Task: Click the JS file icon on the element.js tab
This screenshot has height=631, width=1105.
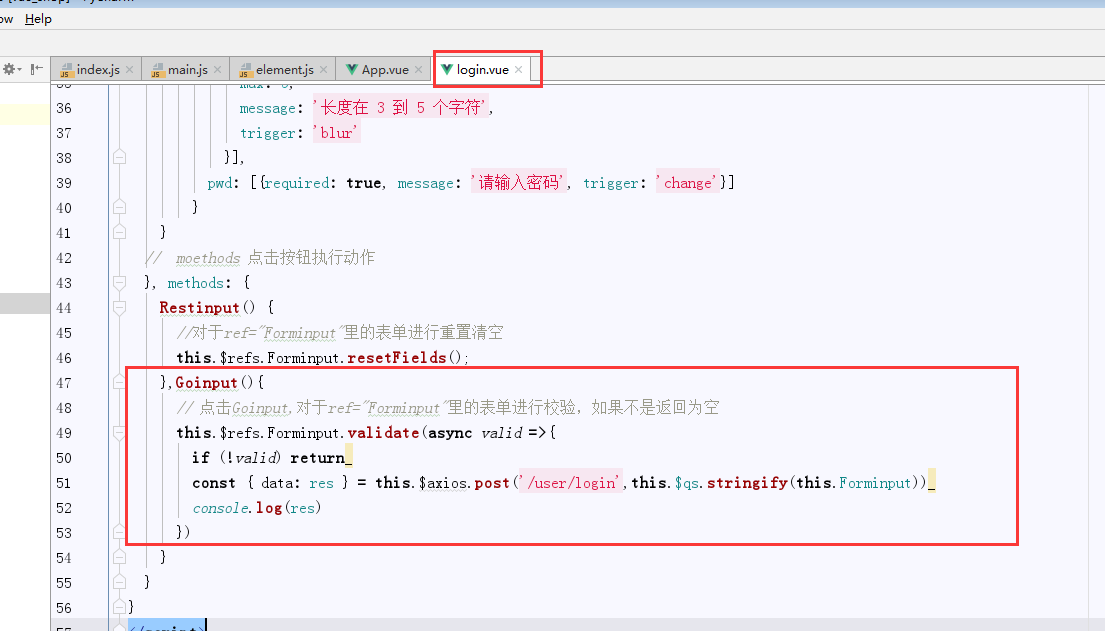Action: coord(246,70)
